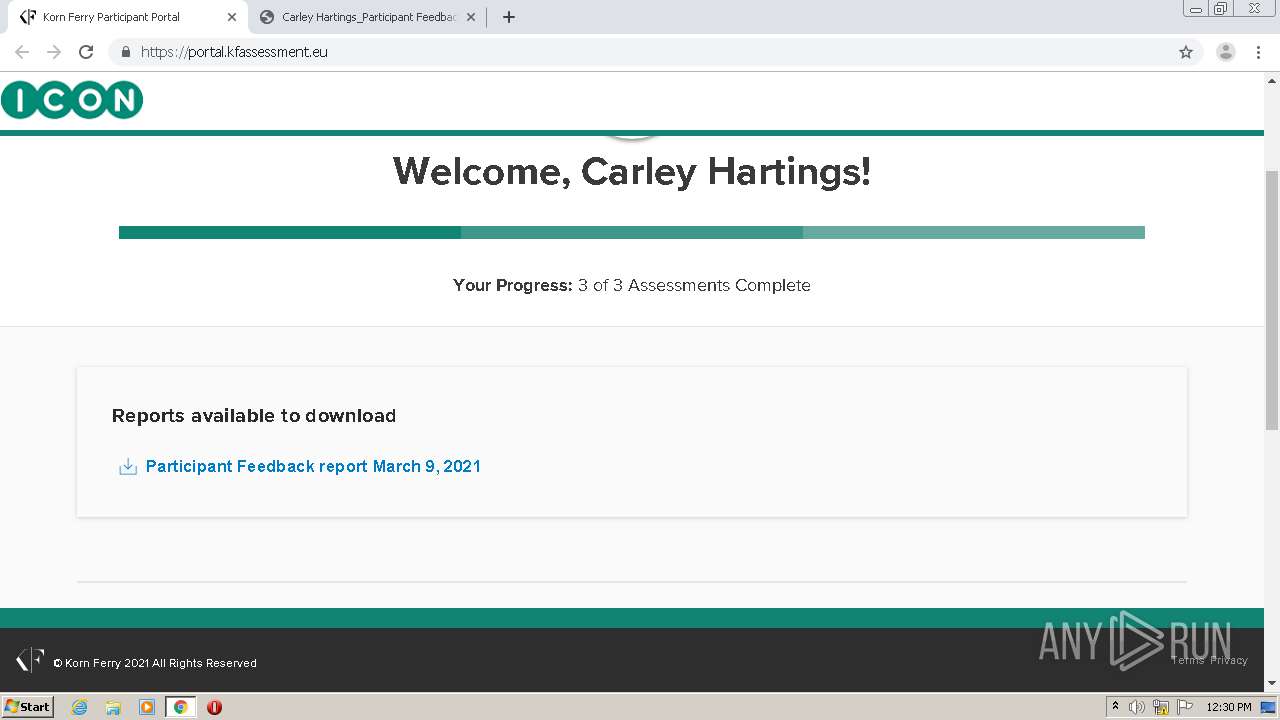Open the ICON logo at top left
The image size is (1280, 720).
coord(72,100)
